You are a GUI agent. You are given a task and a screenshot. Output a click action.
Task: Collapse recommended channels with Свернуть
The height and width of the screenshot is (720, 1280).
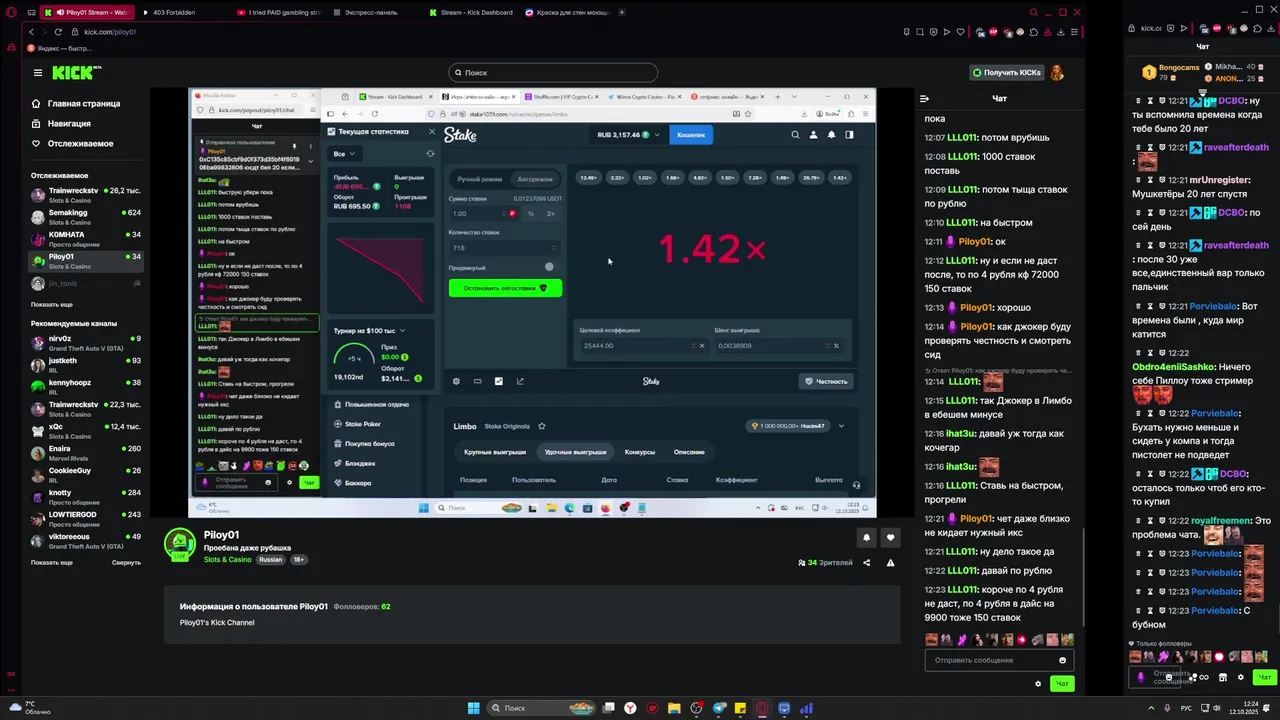[126, 562]
